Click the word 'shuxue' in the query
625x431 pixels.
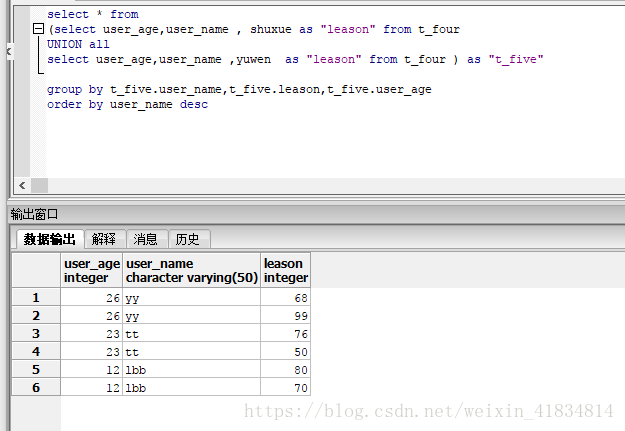[271, 30]
